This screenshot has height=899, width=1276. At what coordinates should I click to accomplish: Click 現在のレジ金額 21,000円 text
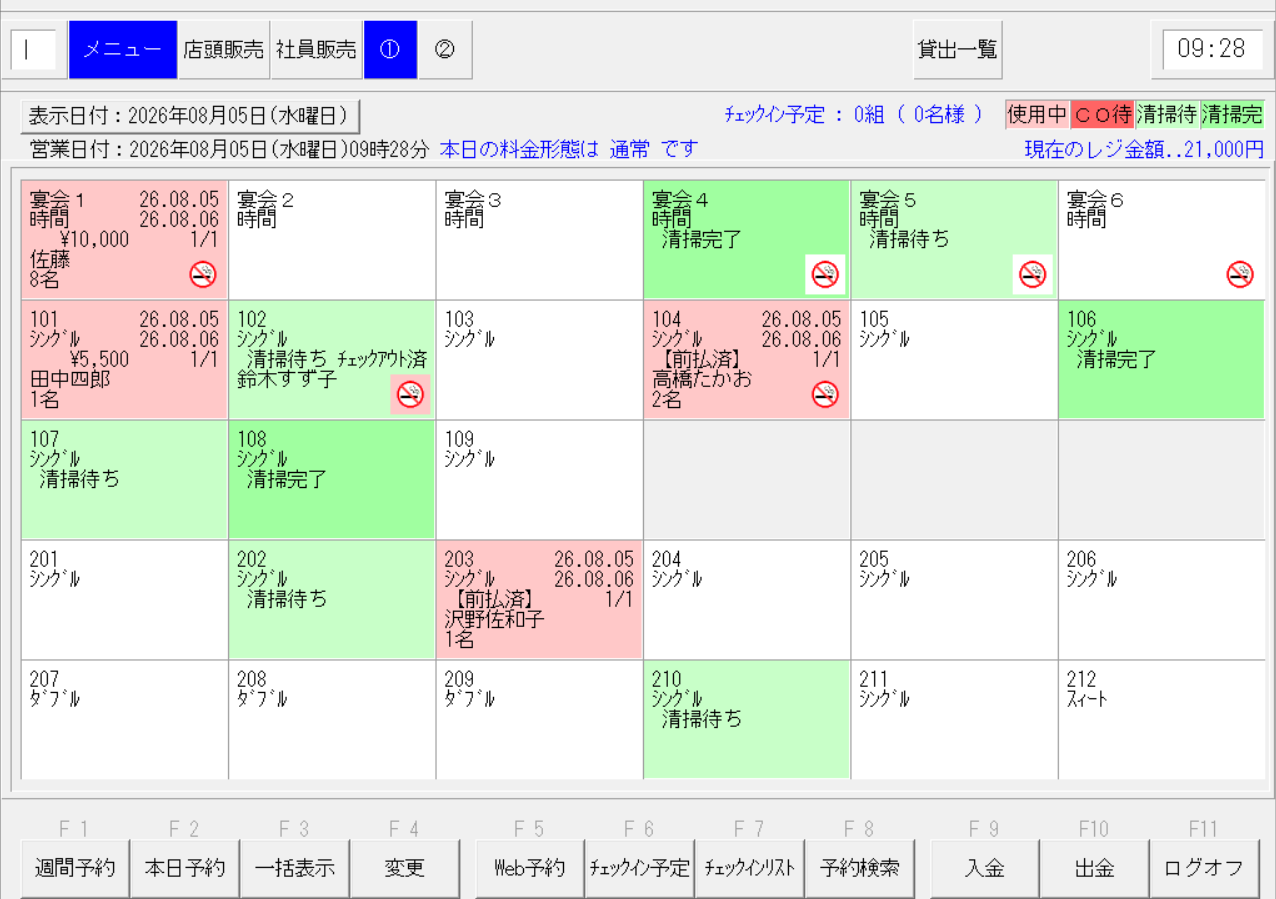(1144, 150)
